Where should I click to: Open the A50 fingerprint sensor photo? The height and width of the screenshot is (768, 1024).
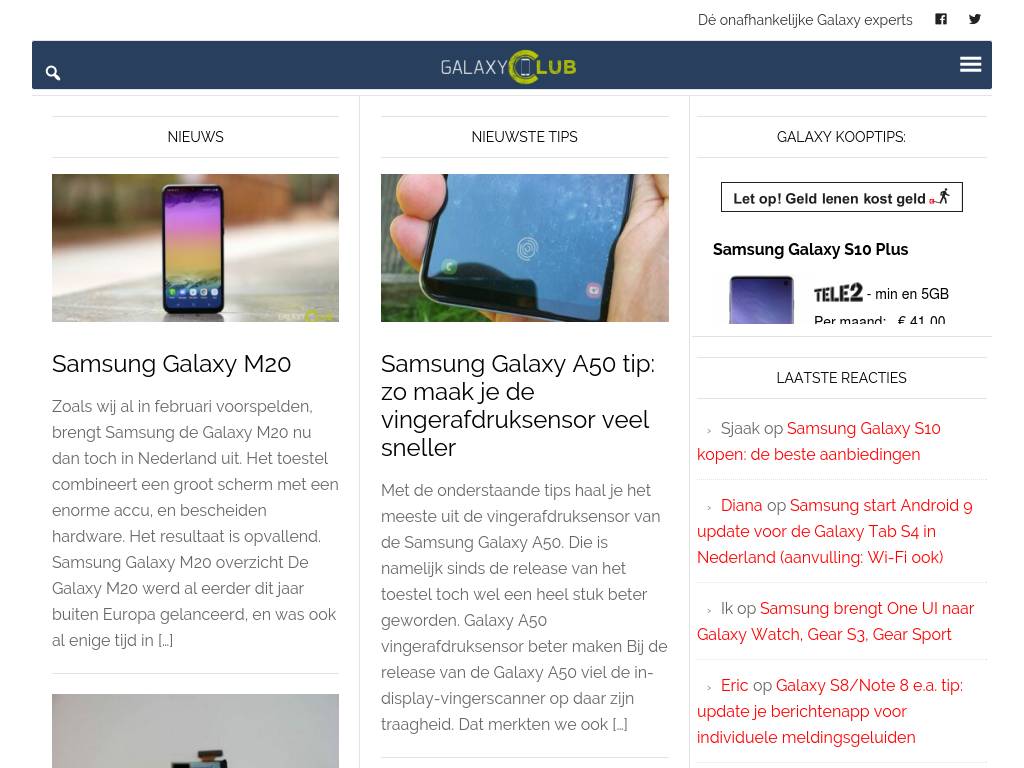[524, 248]
